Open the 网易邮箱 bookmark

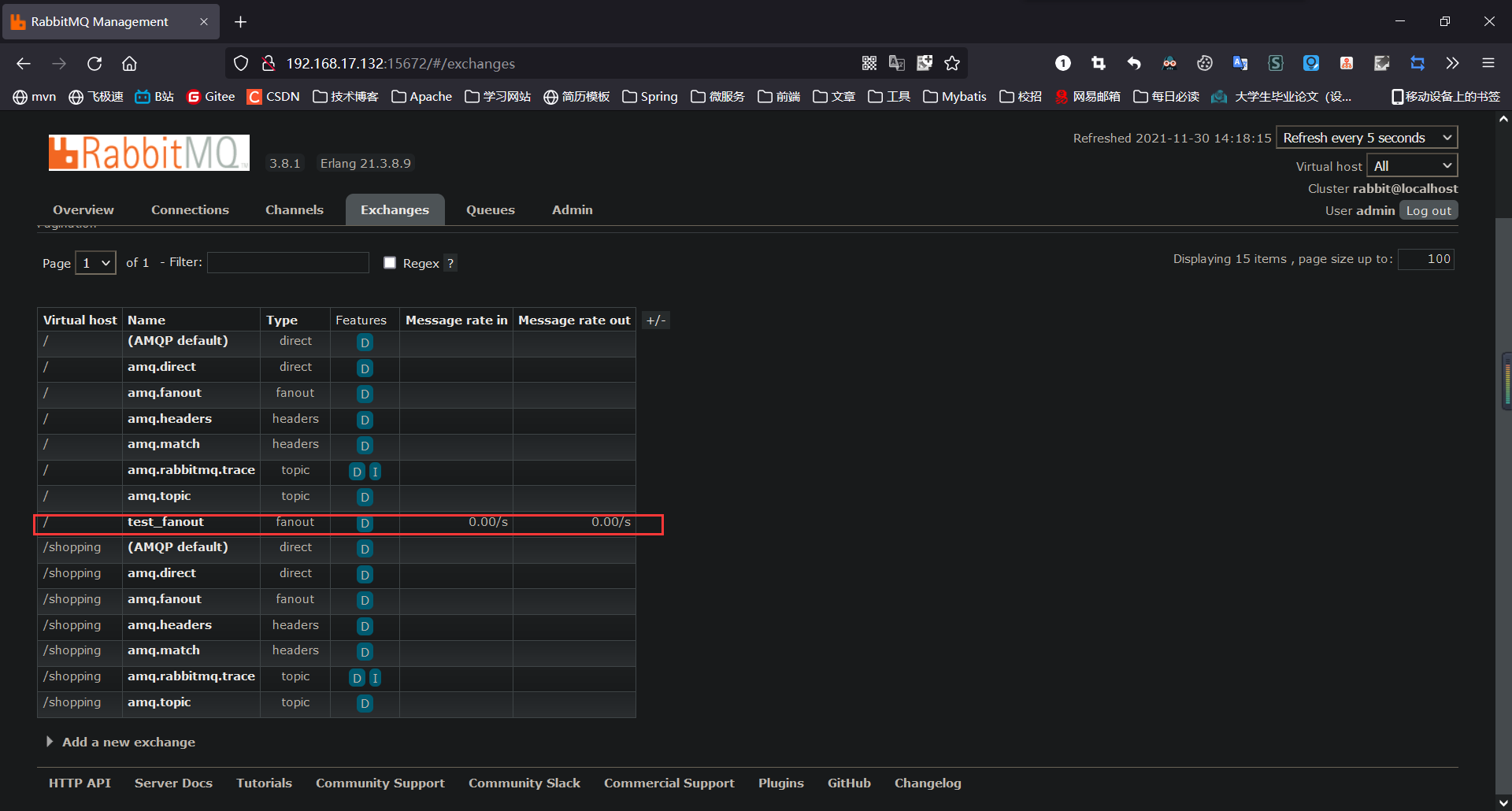pos(1088,96)
